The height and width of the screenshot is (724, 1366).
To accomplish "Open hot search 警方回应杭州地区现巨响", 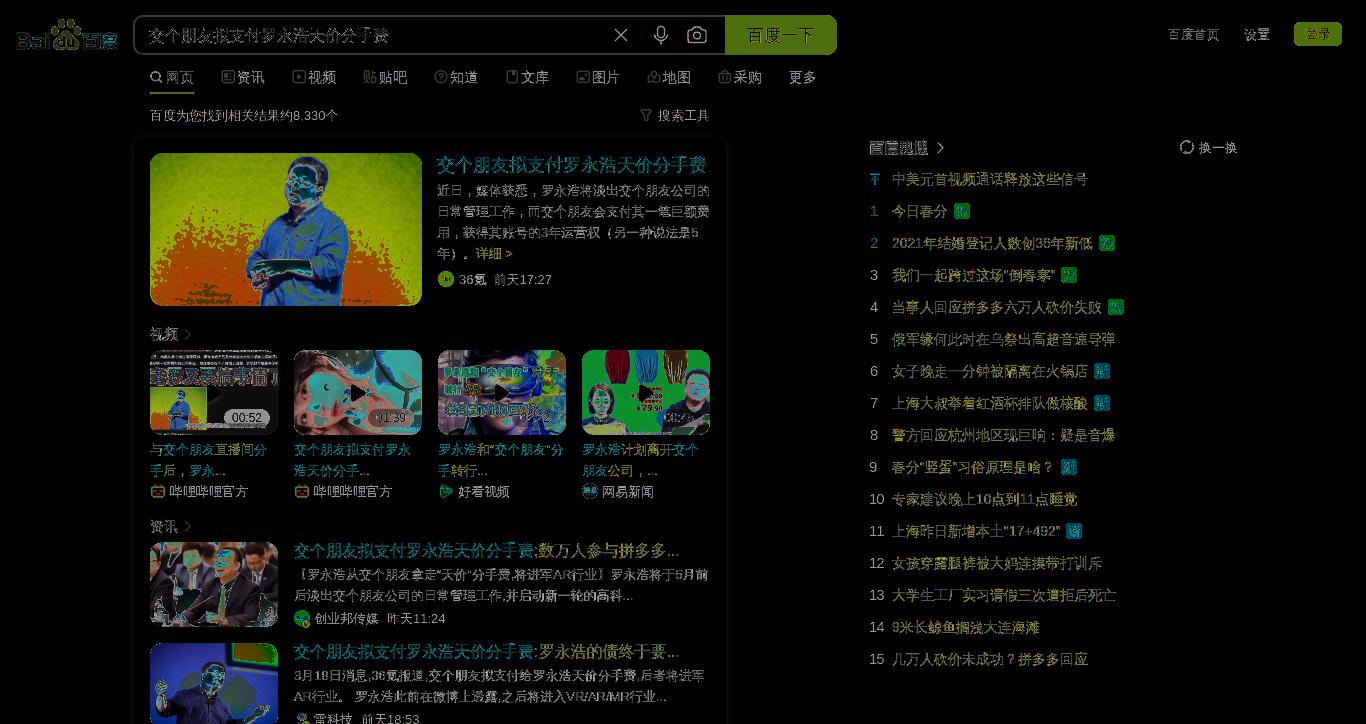I will click(1003, 435).
